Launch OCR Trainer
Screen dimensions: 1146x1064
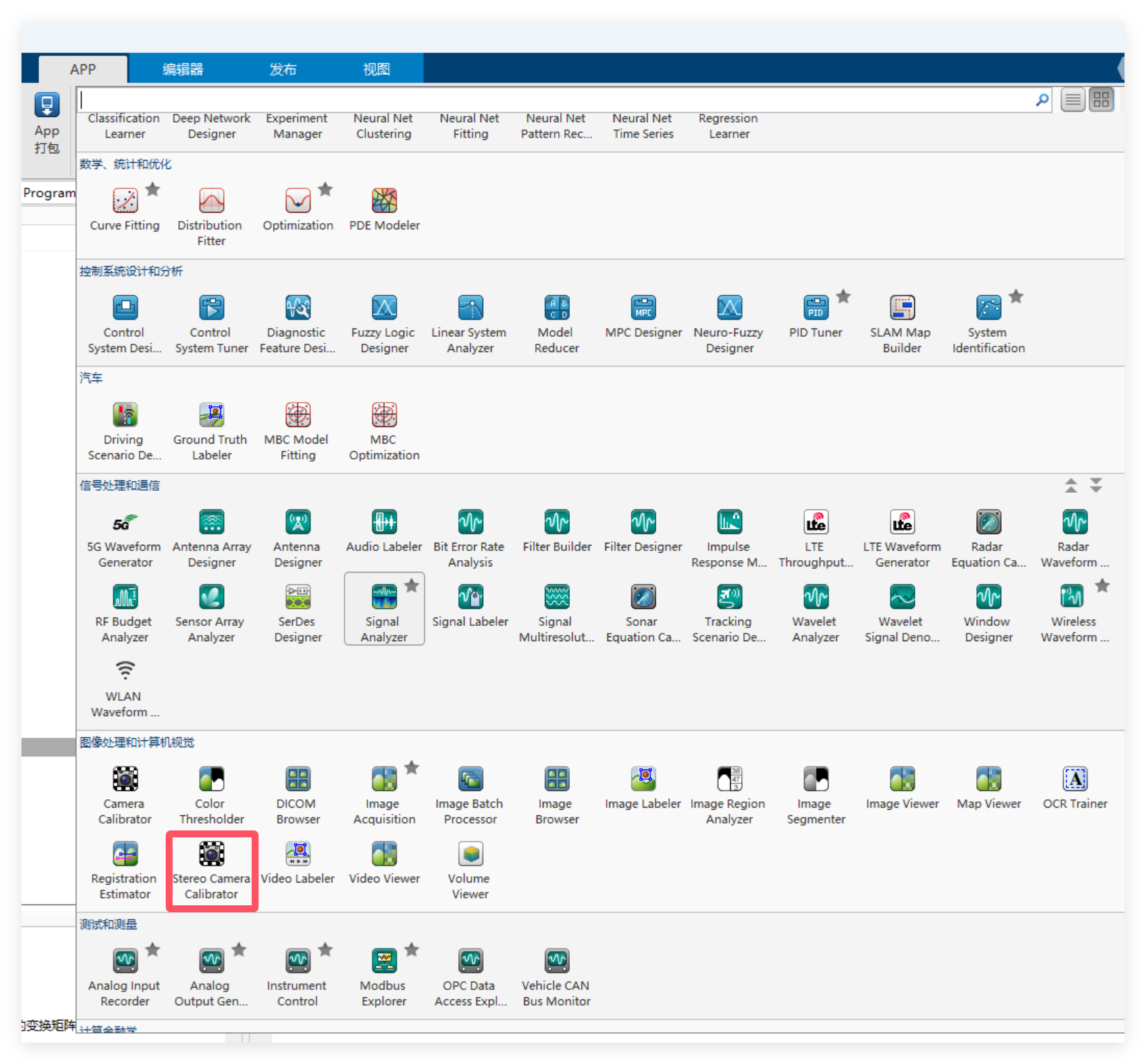1075,787
